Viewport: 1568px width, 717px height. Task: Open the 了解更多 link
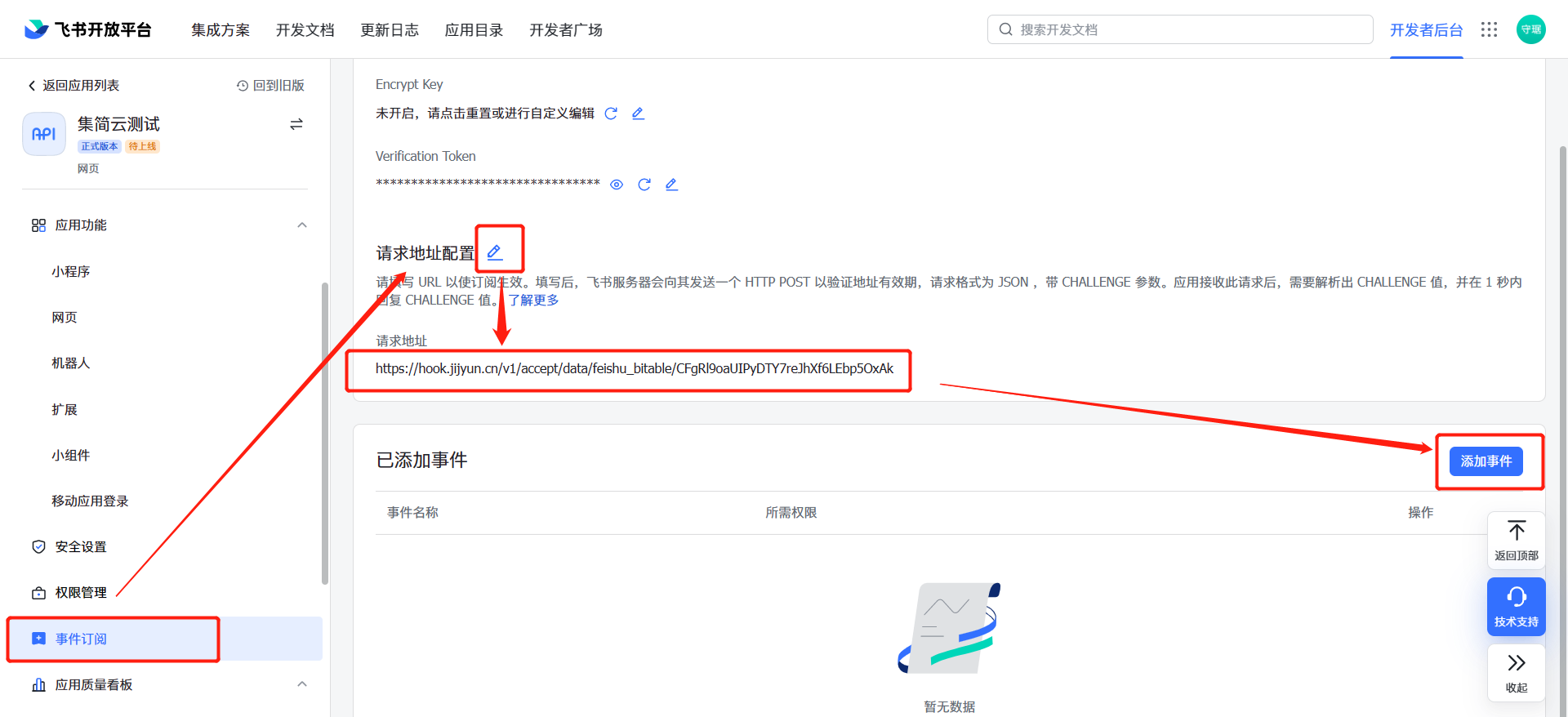tap(533, 301)
